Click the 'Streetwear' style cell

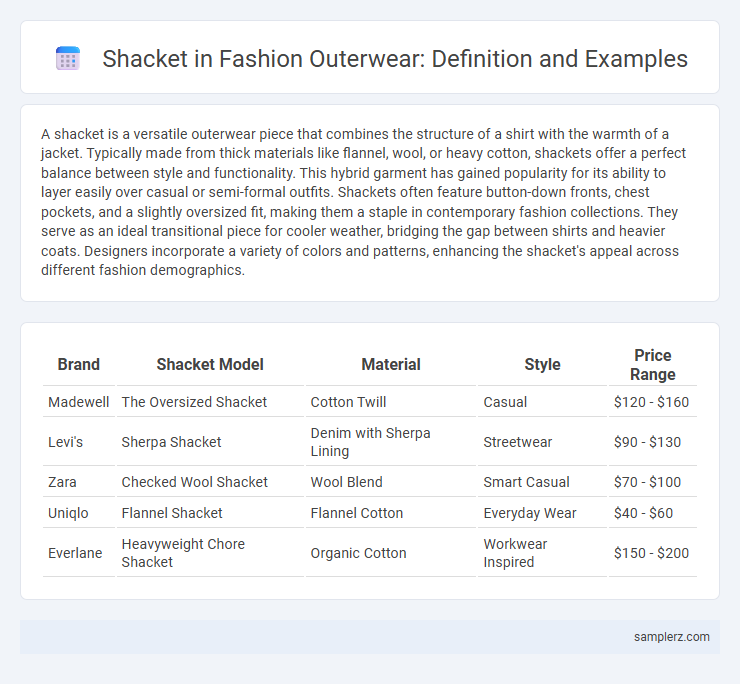(x=542, y=442)
